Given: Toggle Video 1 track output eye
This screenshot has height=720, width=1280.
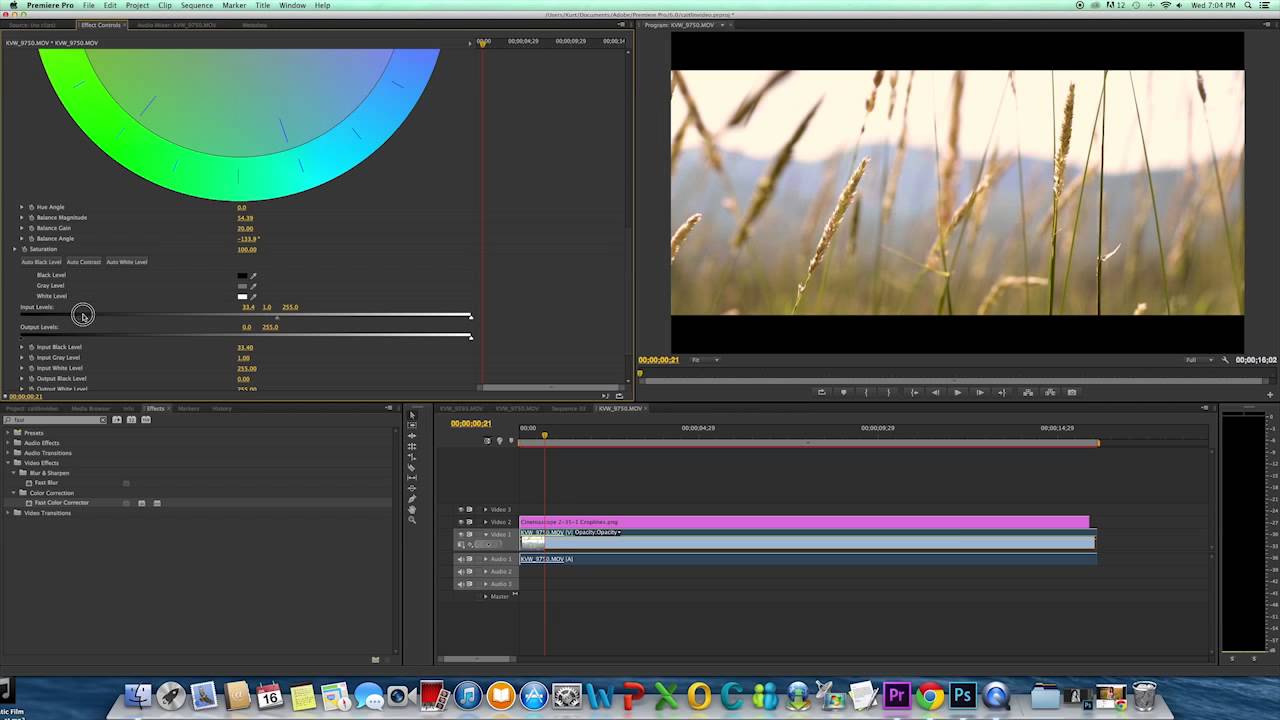Looking at the screenshot, I should tap(462, 535).
